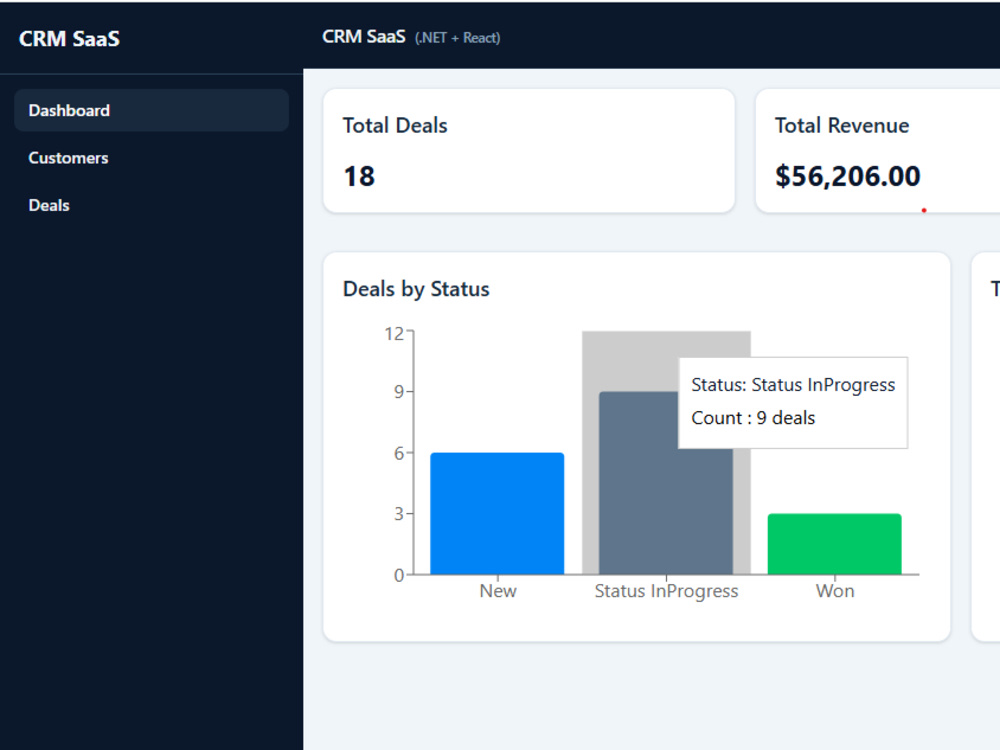The image size is (1000, 750).
Task: Click the Deals by Status chart title
Action: [416, 289]
